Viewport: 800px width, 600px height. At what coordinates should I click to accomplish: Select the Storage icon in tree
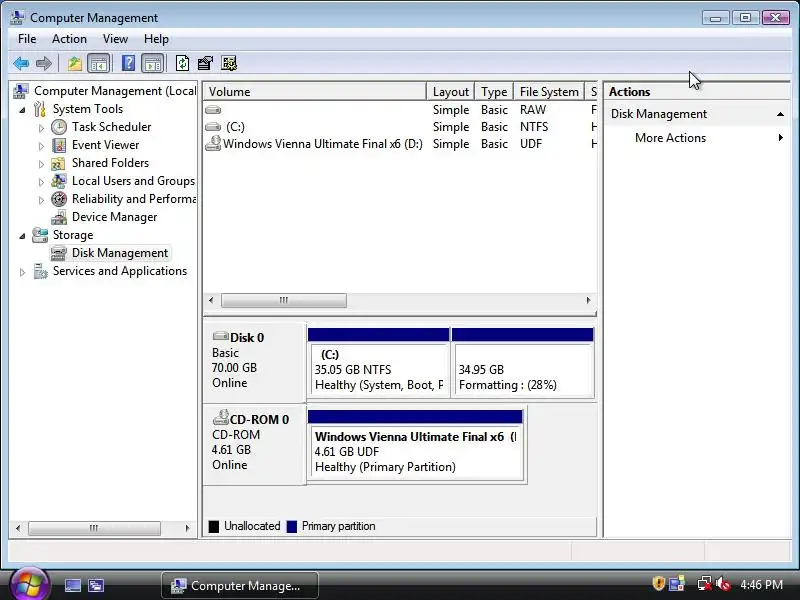[x=40, y=235]
